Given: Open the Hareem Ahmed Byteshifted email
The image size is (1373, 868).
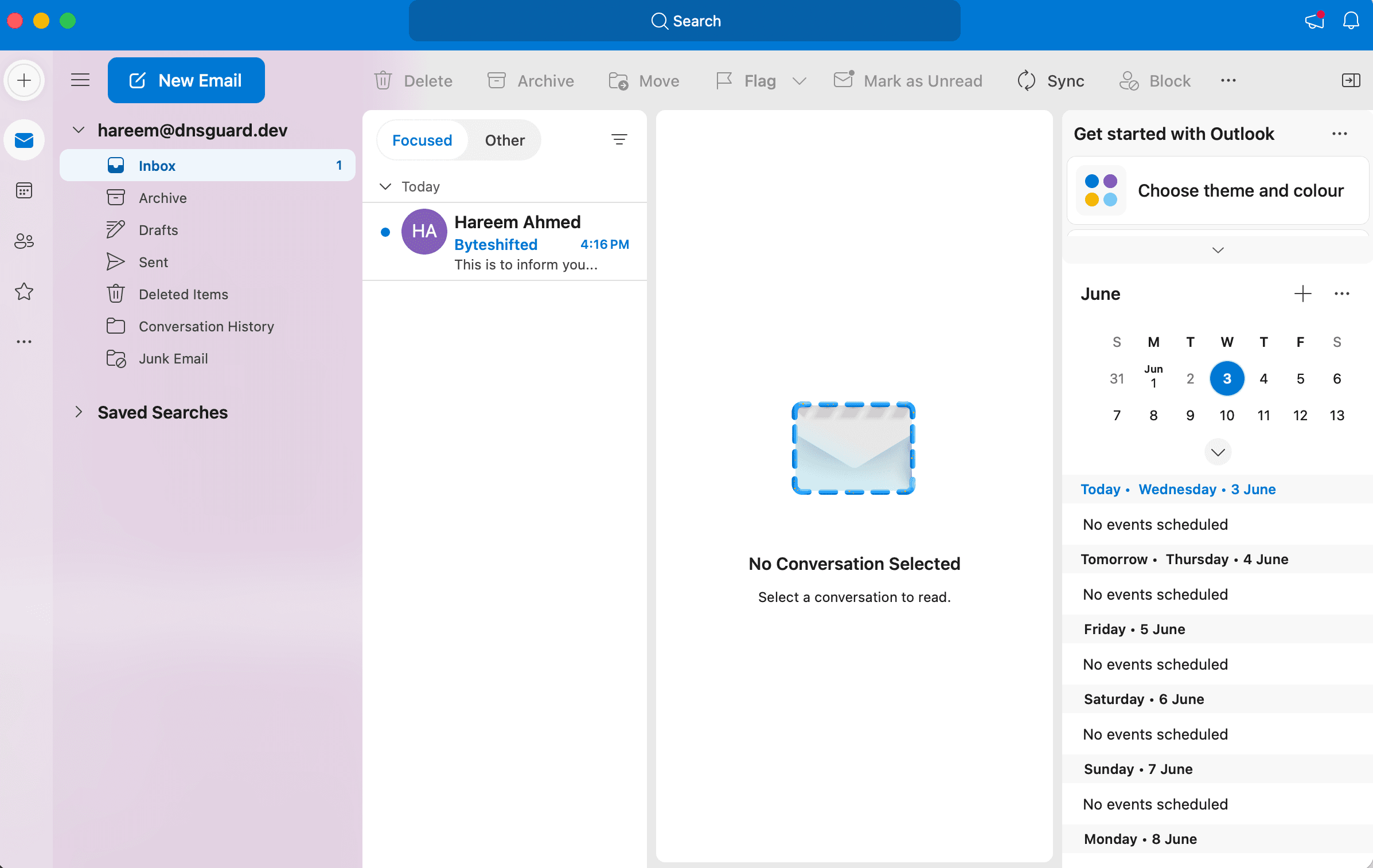Looking at the screenshot, I should (x=505, y=242).
